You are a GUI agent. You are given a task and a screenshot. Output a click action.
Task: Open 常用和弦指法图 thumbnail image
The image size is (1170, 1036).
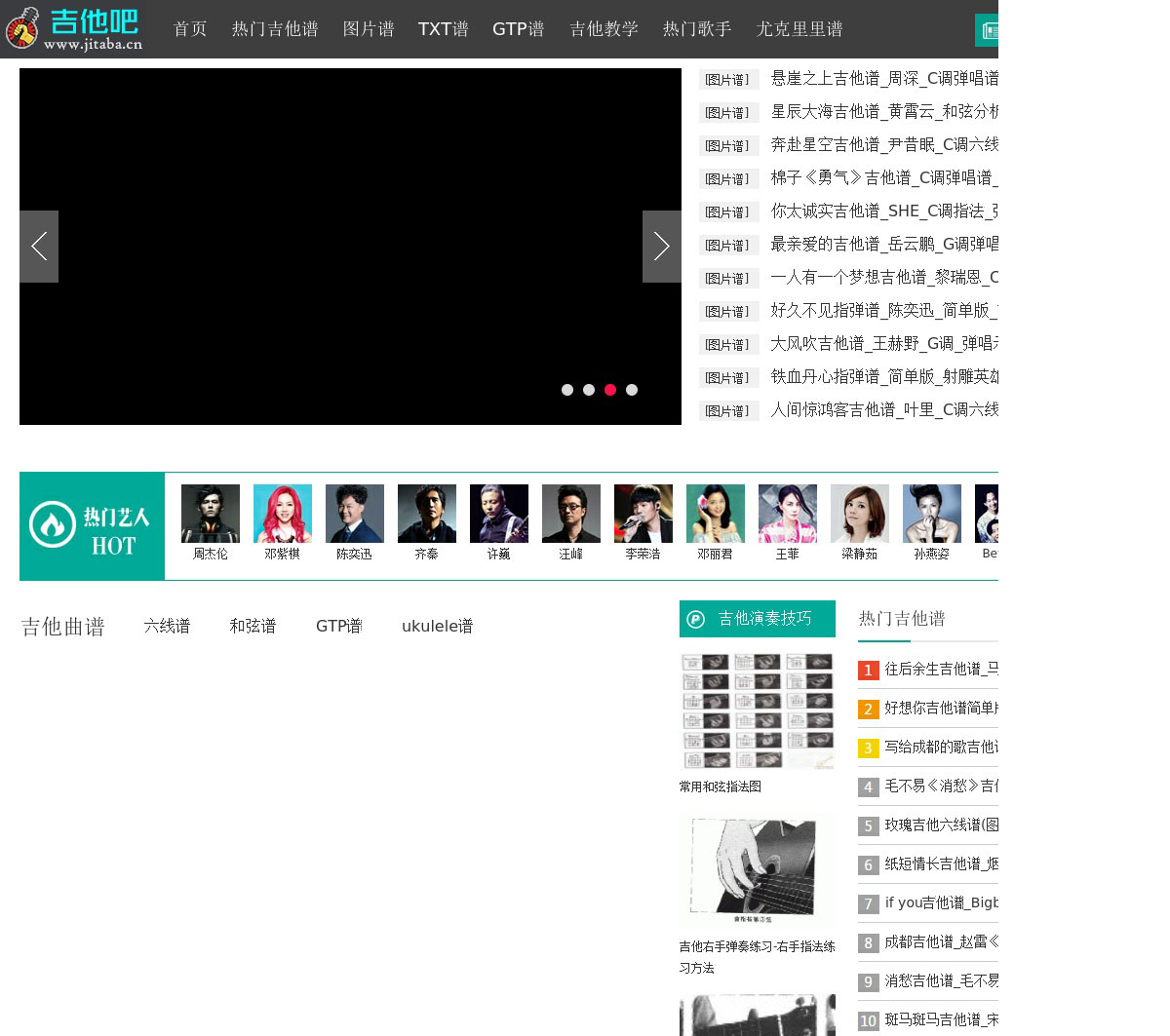(758, 711)
